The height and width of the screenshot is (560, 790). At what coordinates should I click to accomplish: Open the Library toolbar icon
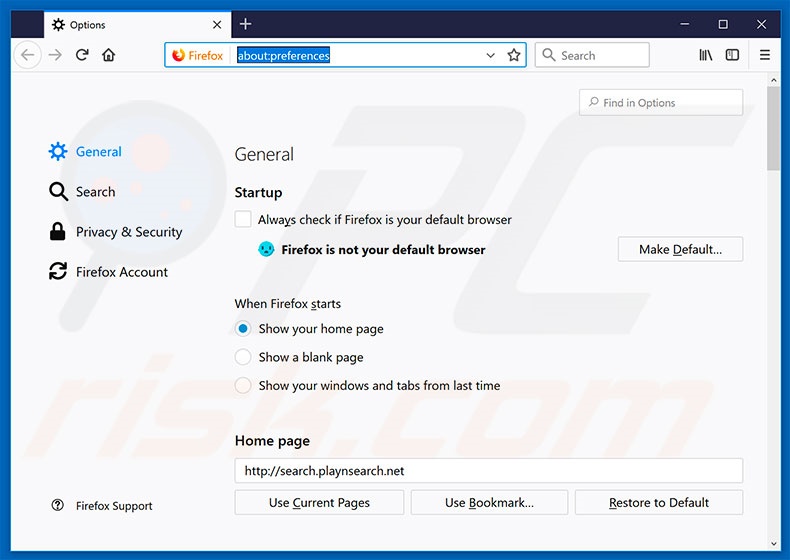coord(705,55)
